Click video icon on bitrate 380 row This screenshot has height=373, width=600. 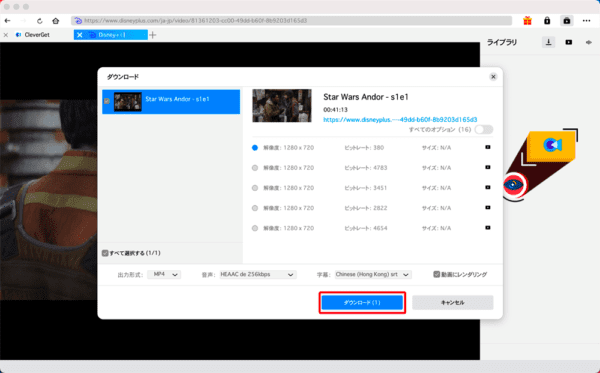click(488, 147)
